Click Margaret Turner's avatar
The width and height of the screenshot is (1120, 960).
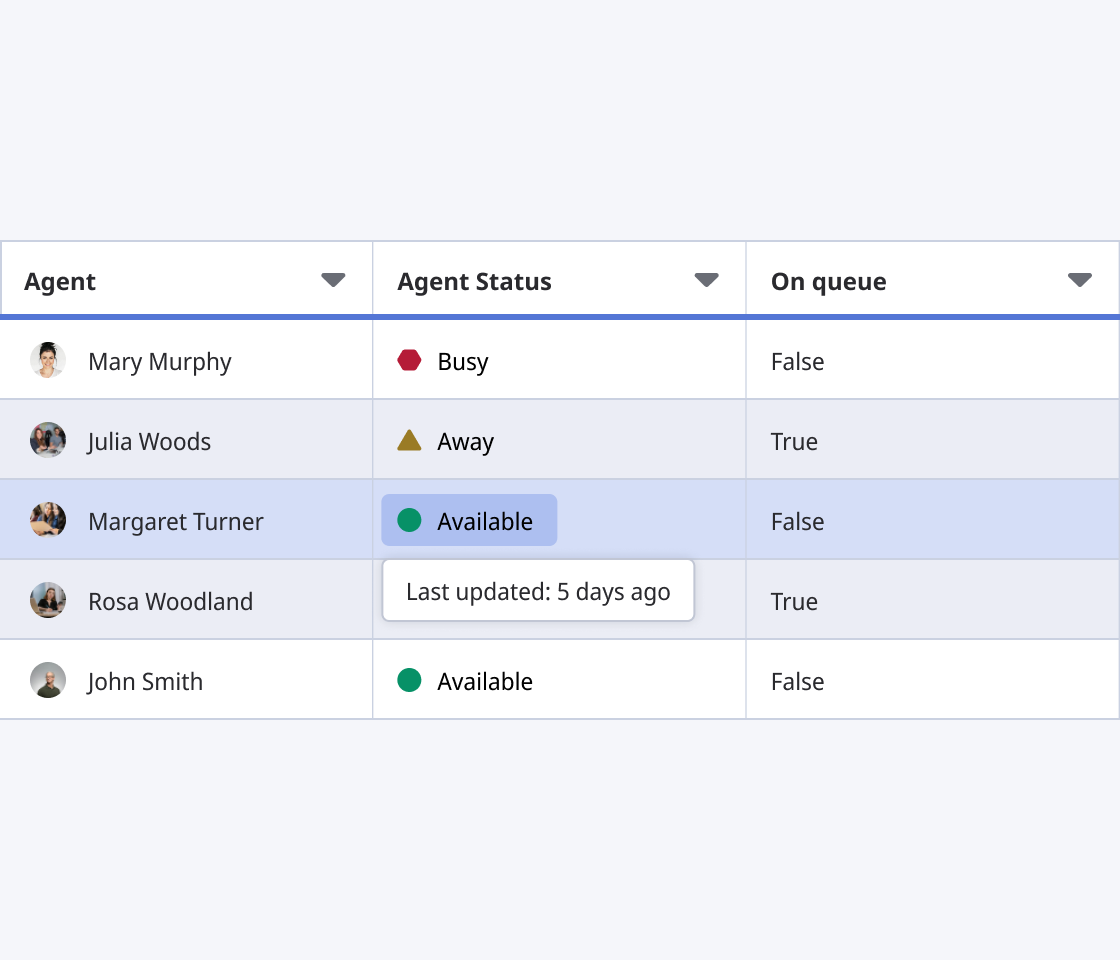click(48, 520)
